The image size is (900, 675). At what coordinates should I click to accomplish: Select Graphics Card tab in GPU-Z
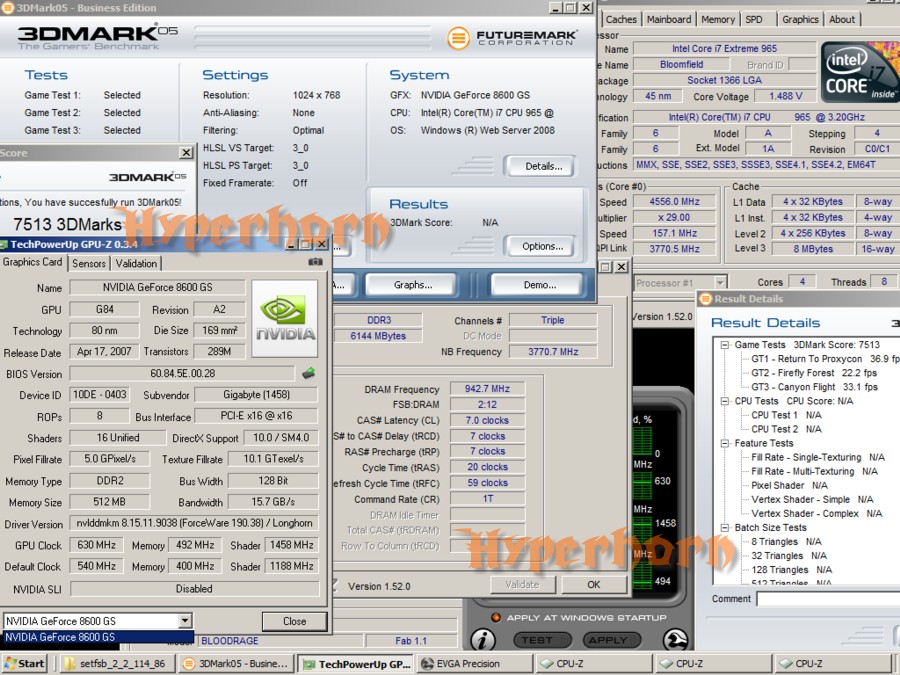pyautogui.click(x=33, y=262)
